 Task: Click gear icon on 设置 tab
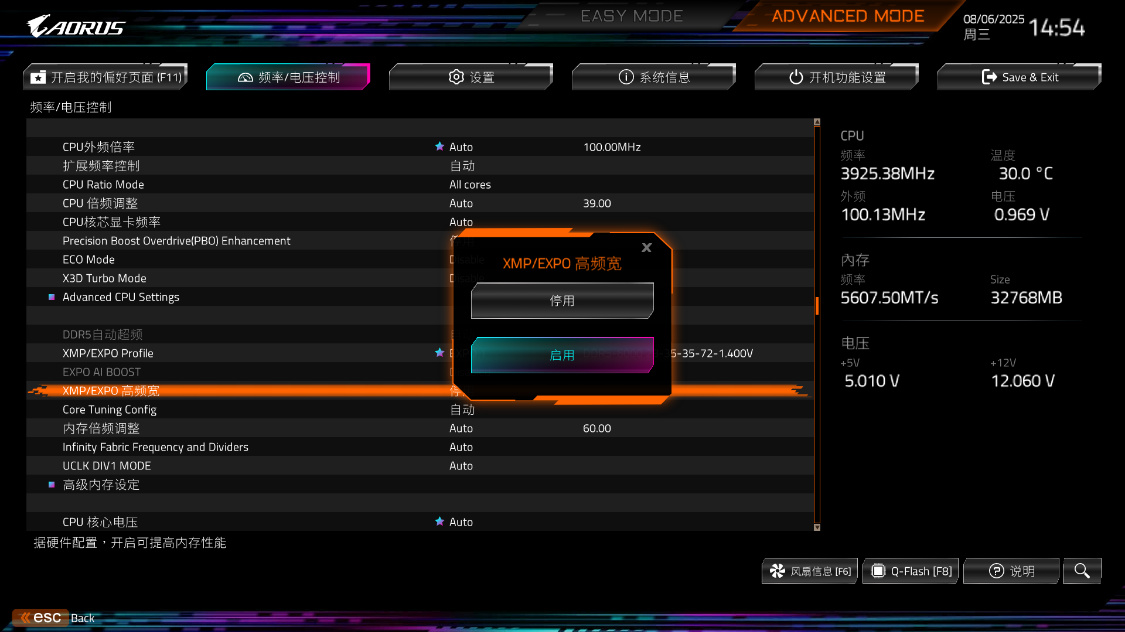click(456, 76)
